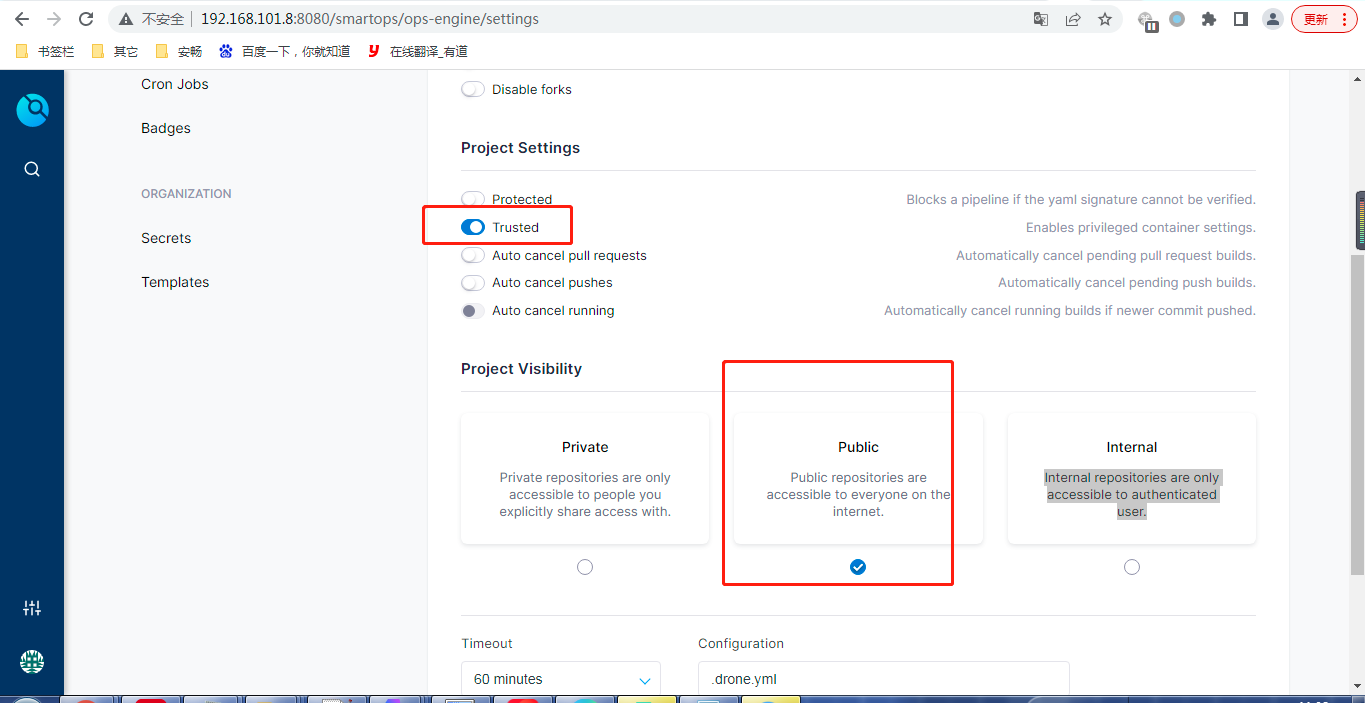Click the share icon in the toolbar

pos(1072,19)
